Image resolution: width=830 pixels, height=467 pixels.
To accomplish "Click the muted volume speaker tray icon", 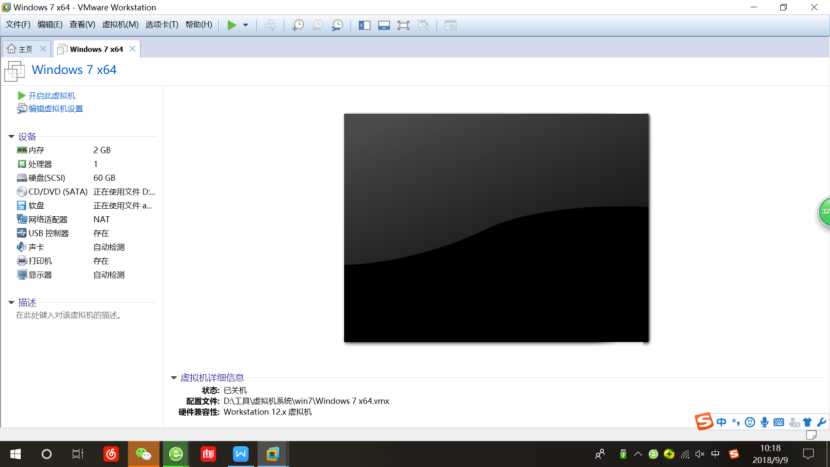I will [700, 454].
